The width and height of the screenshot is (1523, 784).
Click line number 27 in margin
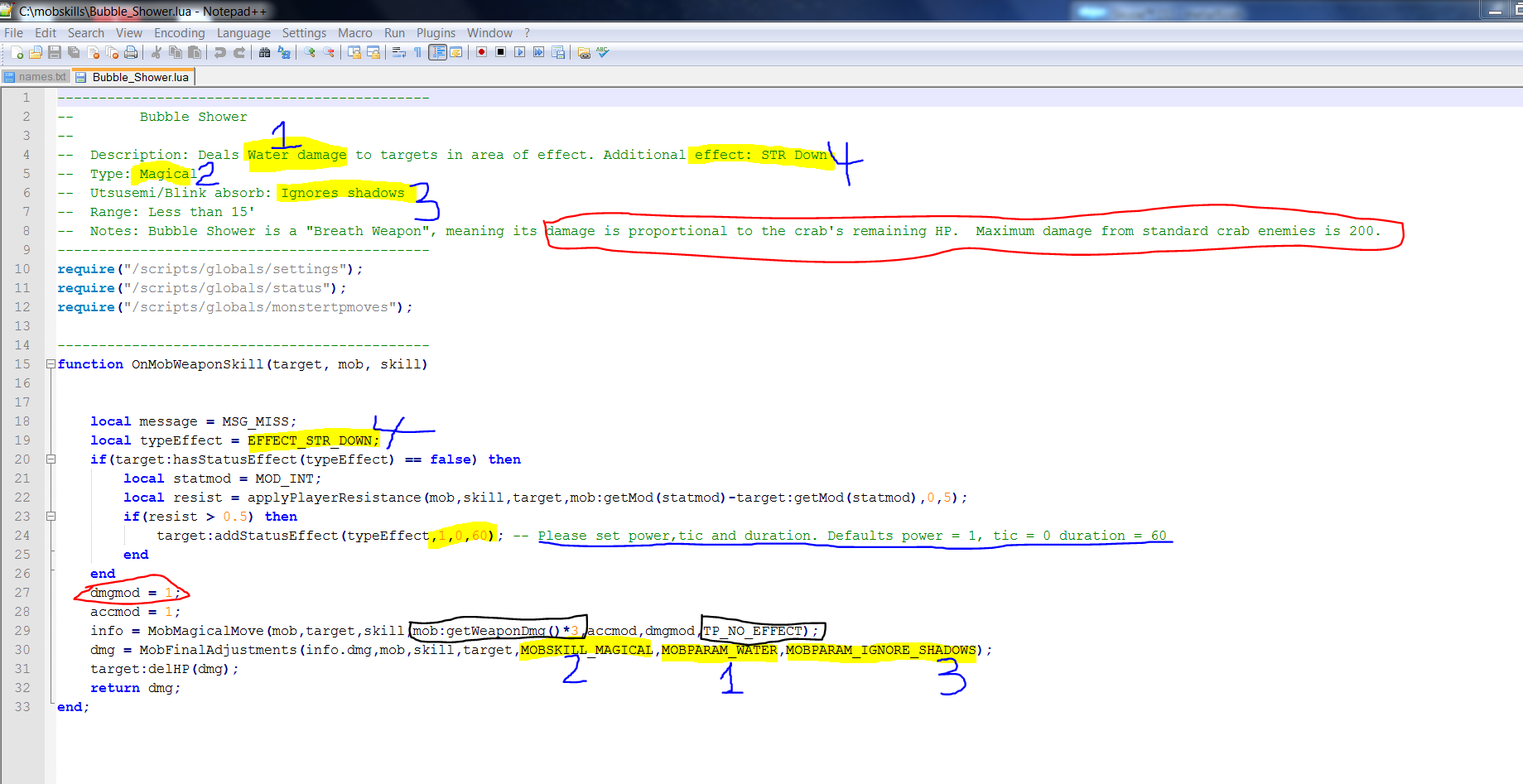pyautogui.click(x=22, y=593)
